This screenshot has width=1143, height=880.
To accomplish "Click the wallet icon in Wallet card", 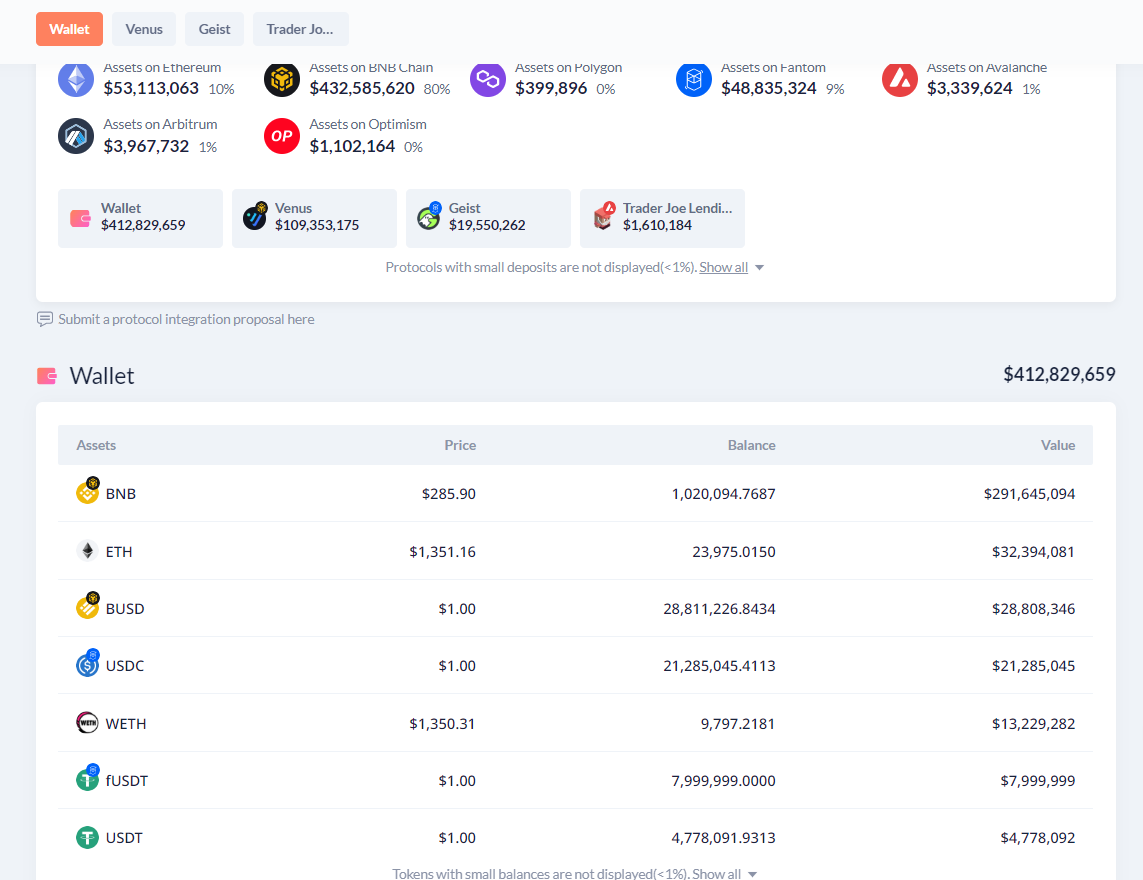I will pos(80,218).
